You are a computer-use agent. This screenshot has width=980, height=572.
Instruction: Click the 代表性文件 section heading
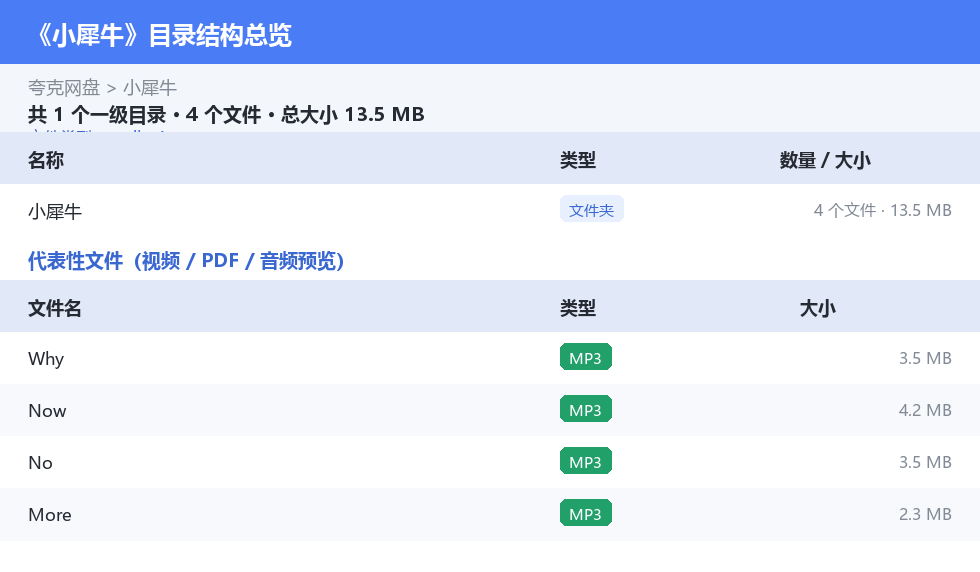(x=186, y=261)
